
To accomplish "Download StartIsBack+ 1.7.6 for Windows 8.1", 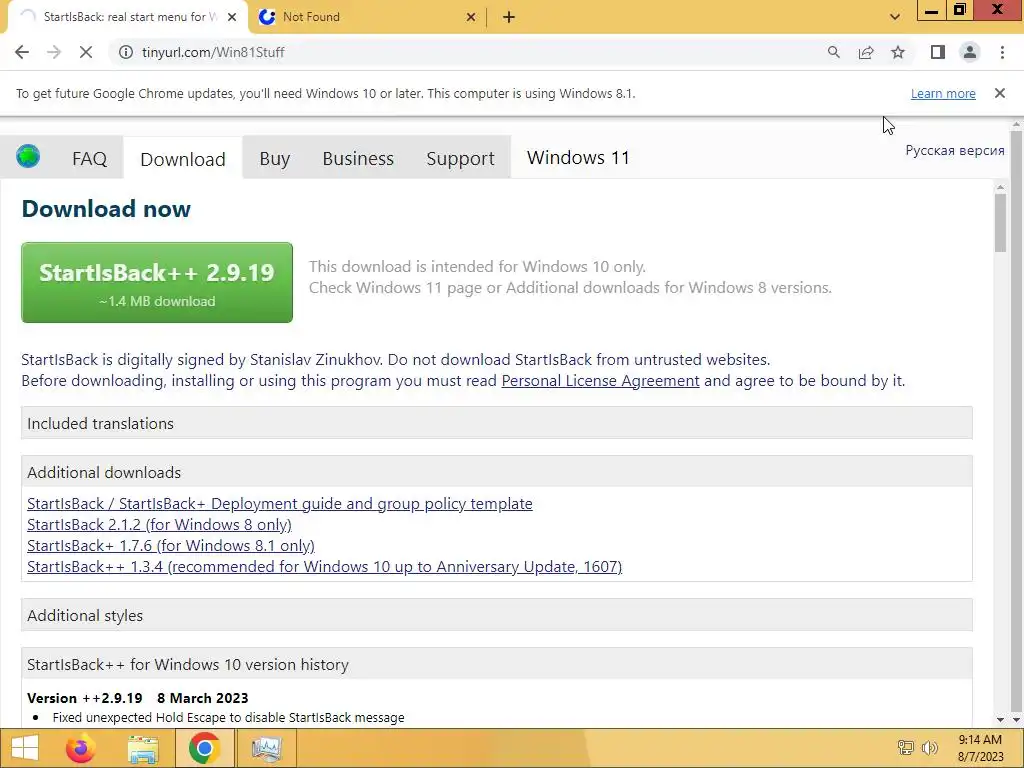I will 170,545.
